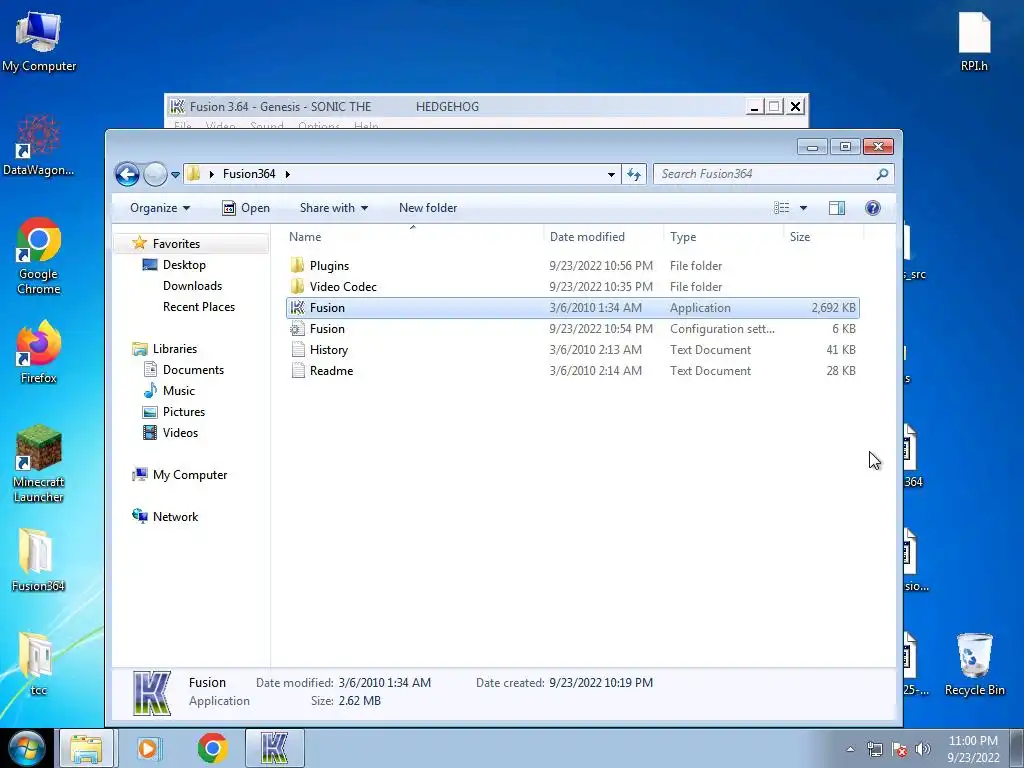The image size is (1024, 768).
Task: Open Explorer help icon
Action: (x=872, y=208)
